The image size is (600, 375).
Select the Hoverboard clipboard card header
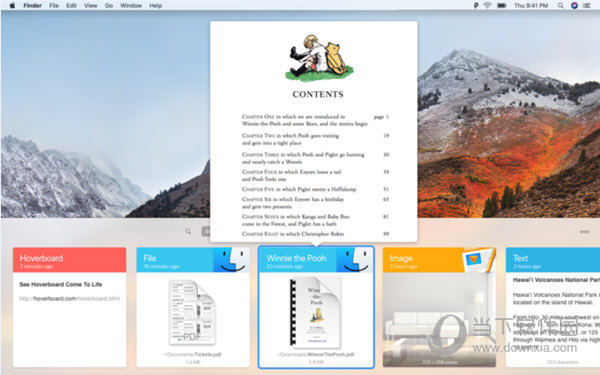[x=69, y=260]
